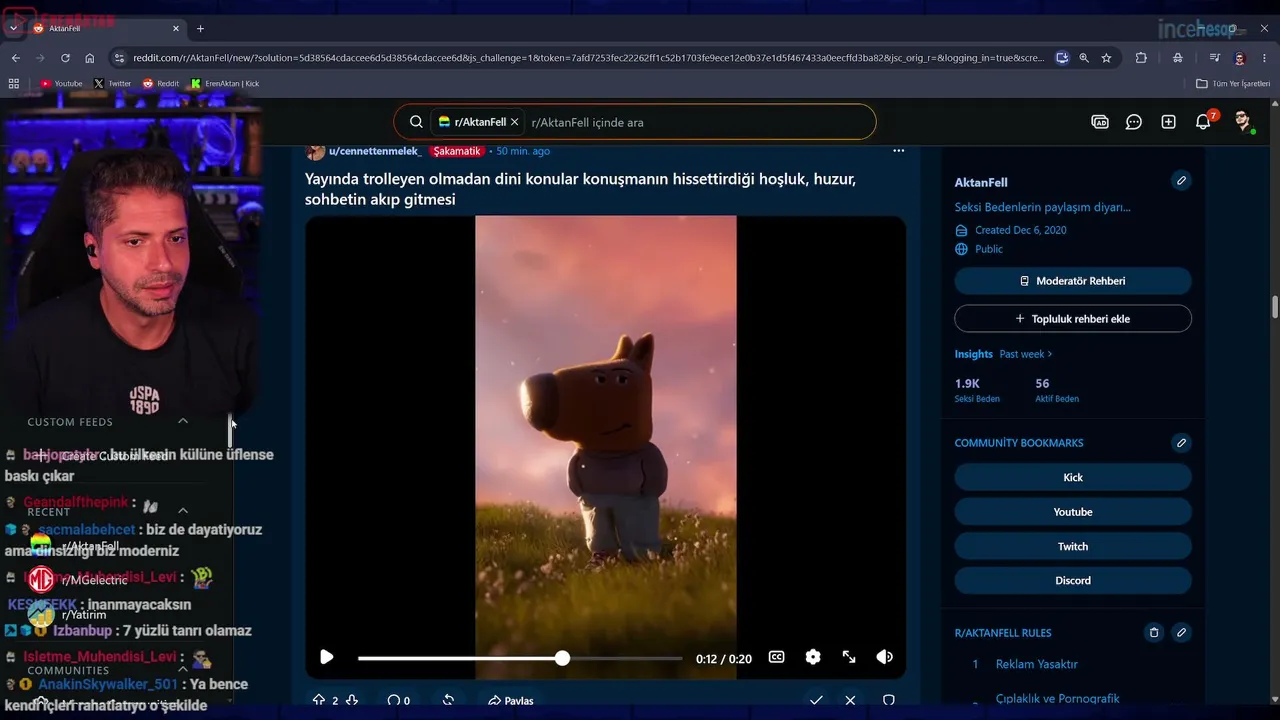Open the Reddit bookmark
The height and width of the screenshot is (720, 1280).
pos(161,84)
